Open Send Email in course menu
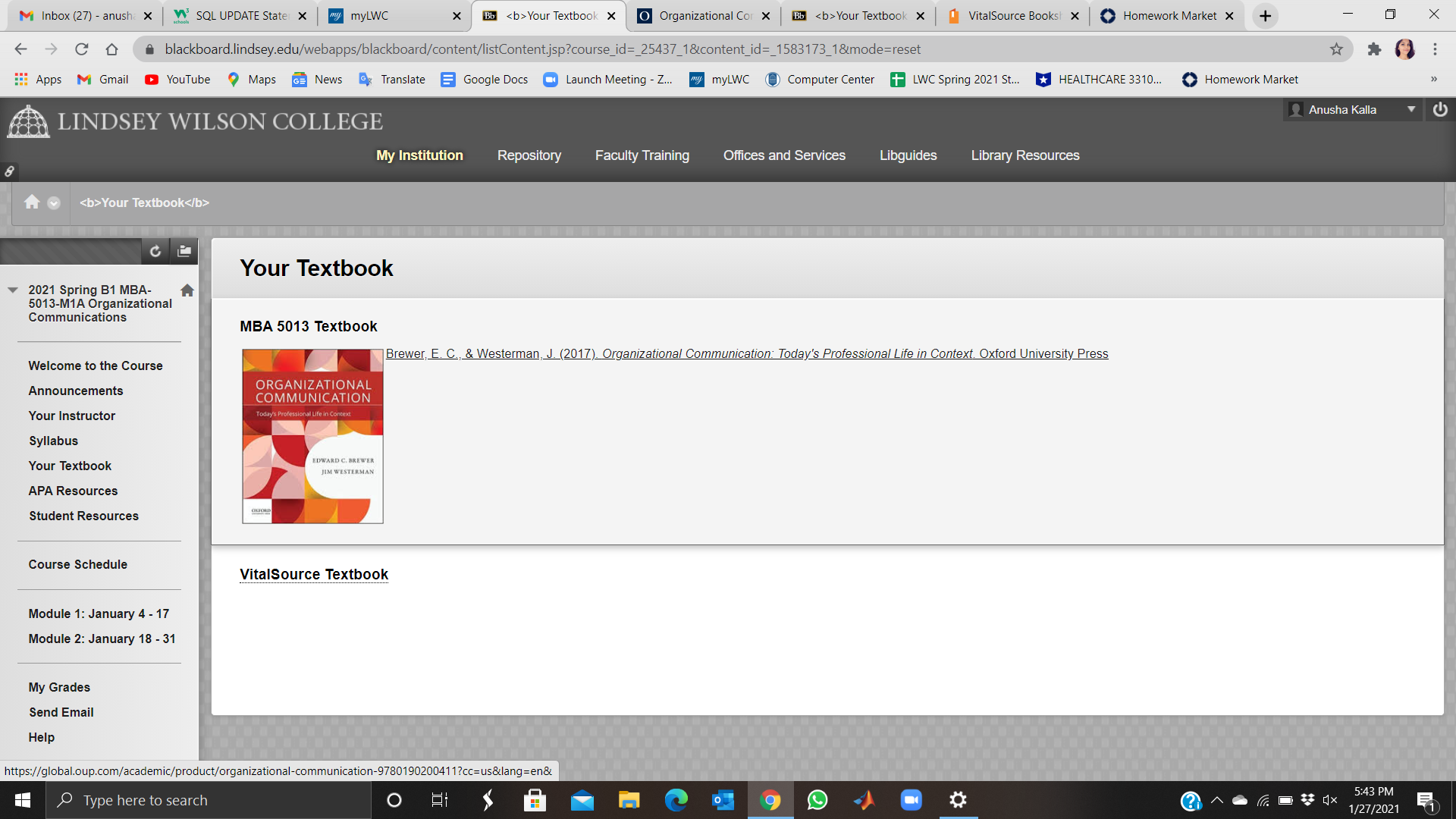Image resolution: width=1456 pixels, height=819 pixels. (61, 712)
